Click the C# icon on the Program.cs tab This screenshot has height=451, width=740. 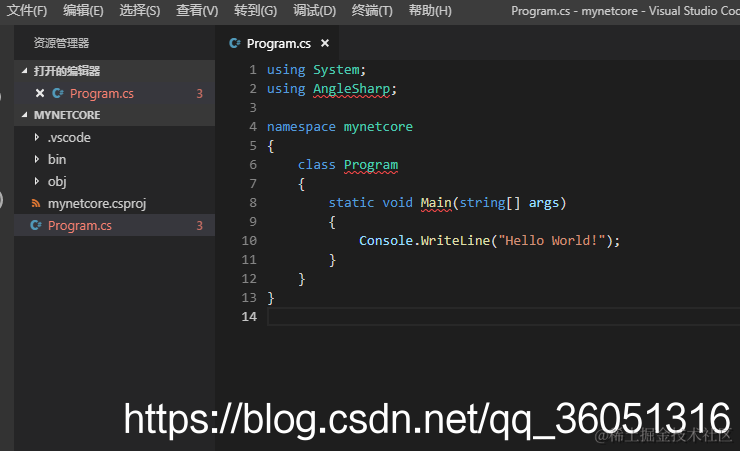[x=235, y=43]
